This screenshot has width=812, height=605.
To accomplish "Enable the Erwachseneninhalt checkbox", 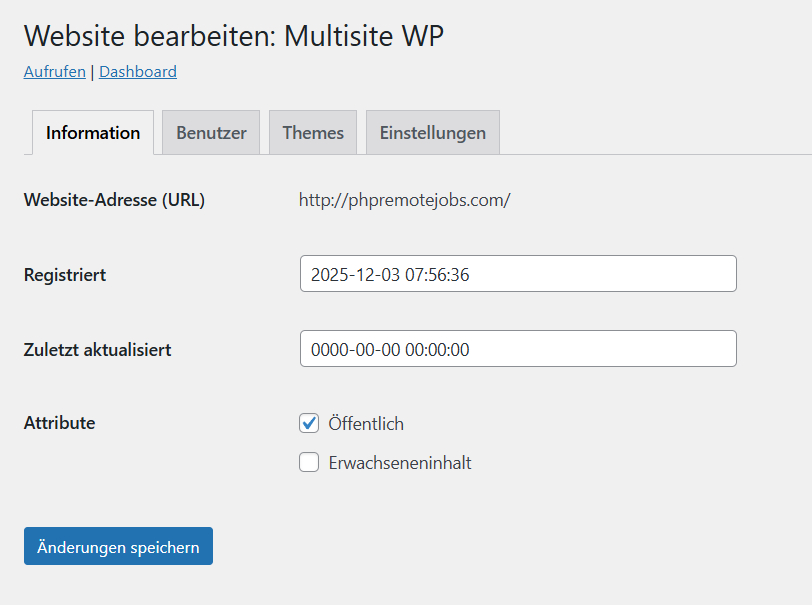I will coord(309,462).
